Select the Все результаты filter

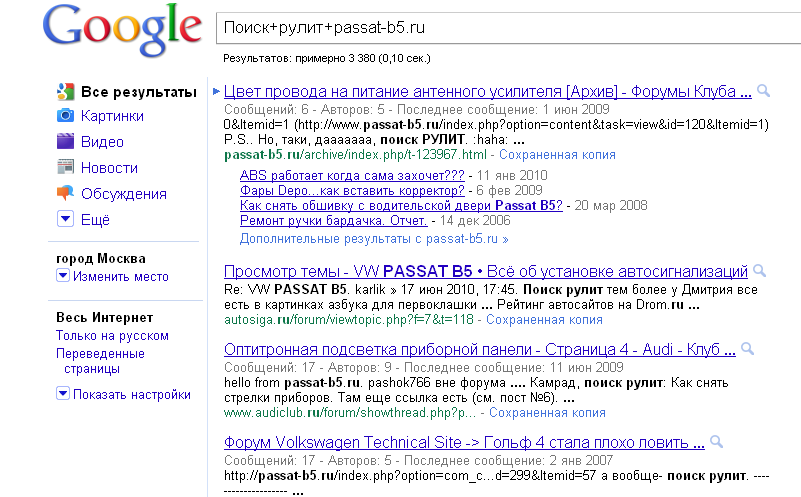tap(138, 92)
